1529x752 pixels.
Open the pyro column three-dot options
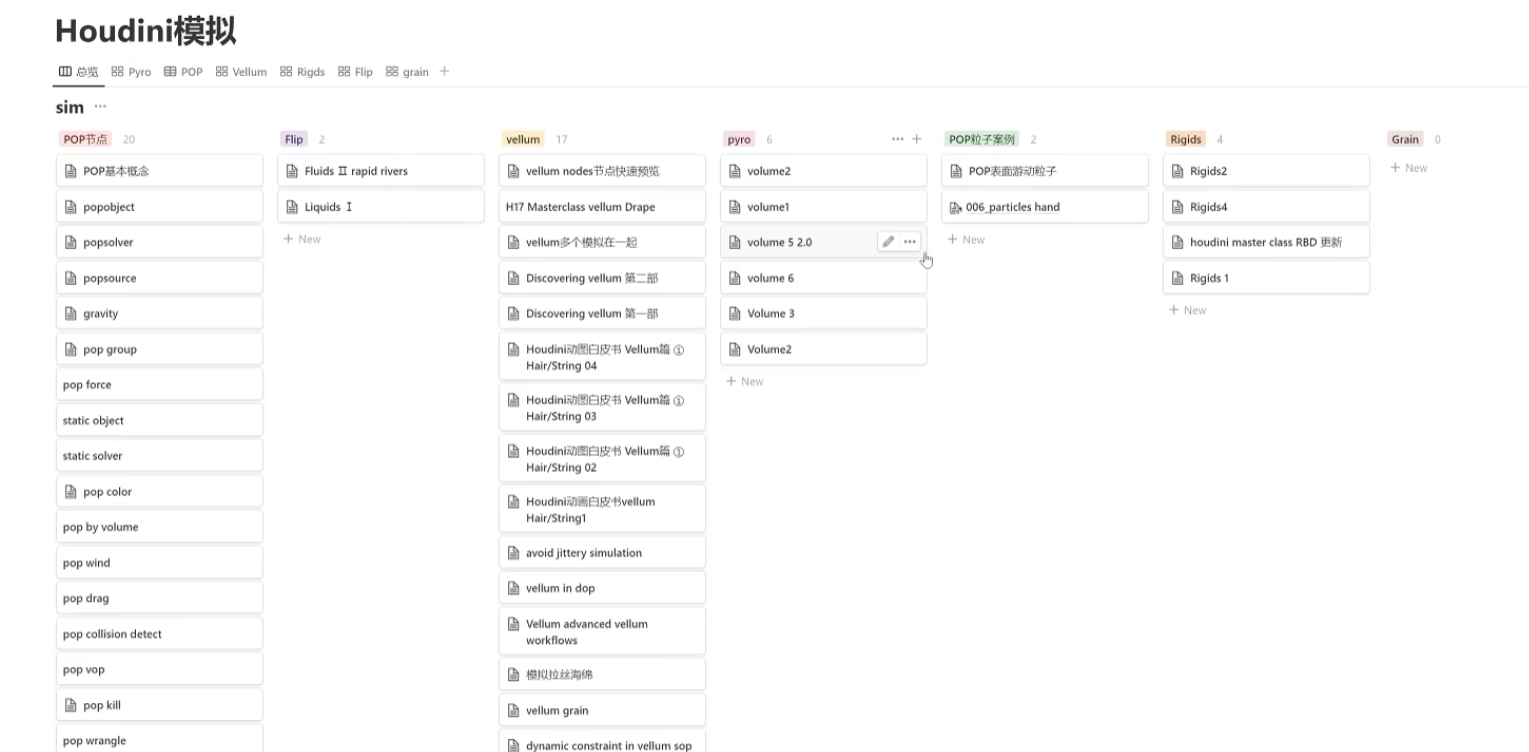(x=898, y=139)
